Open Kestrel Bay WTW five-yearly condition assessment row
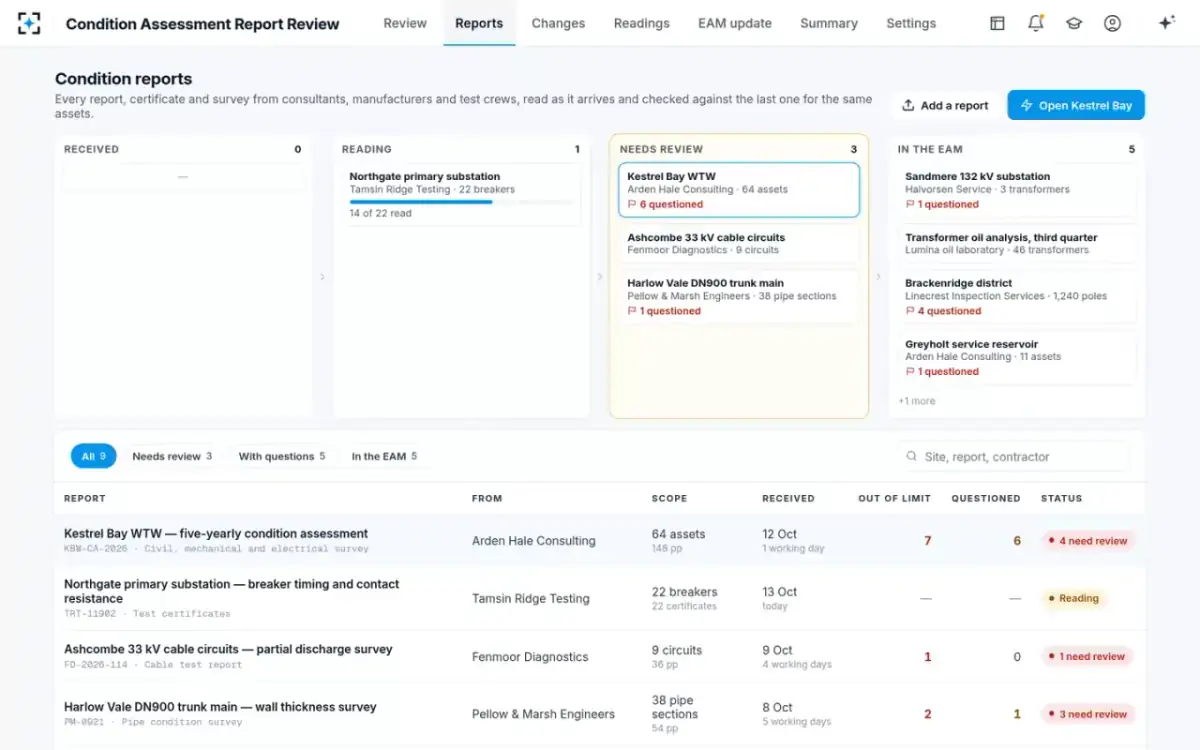The image size is (1200, 750). [x=600, y=540]
